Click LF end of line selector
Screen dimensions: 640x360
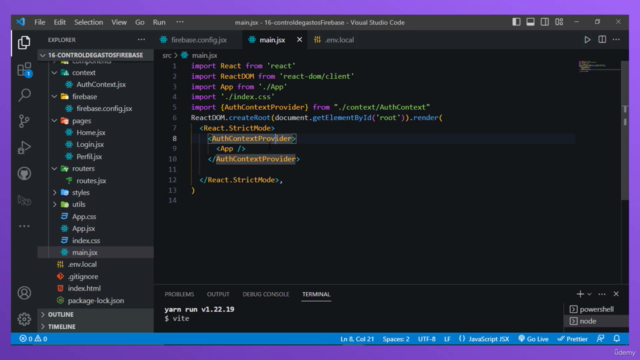click(x=447, y=339)
